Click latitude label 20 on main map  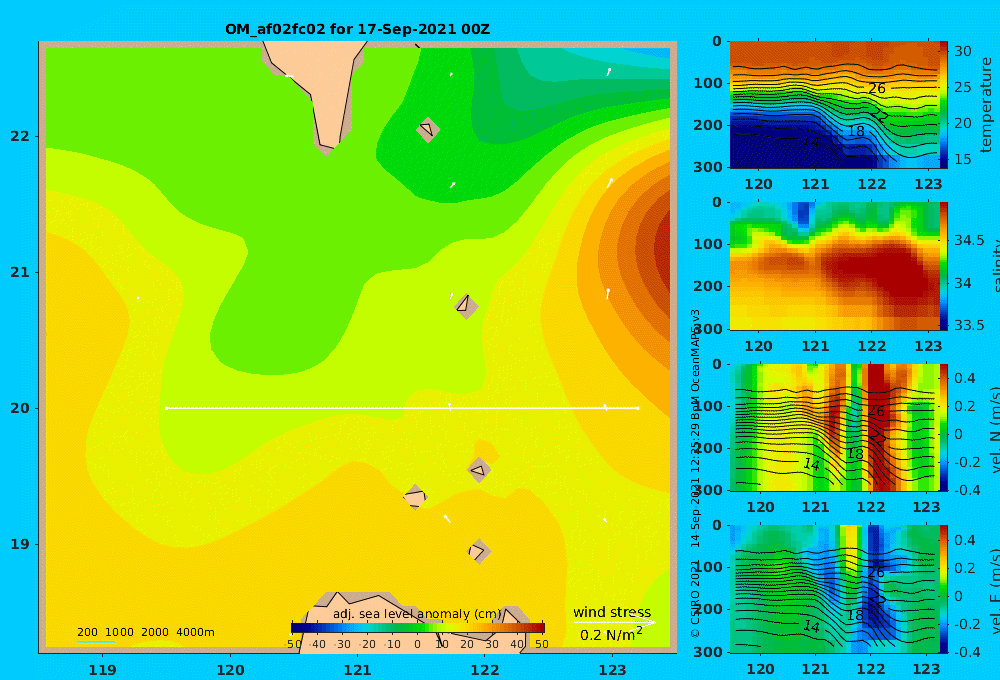coord(20,408)
